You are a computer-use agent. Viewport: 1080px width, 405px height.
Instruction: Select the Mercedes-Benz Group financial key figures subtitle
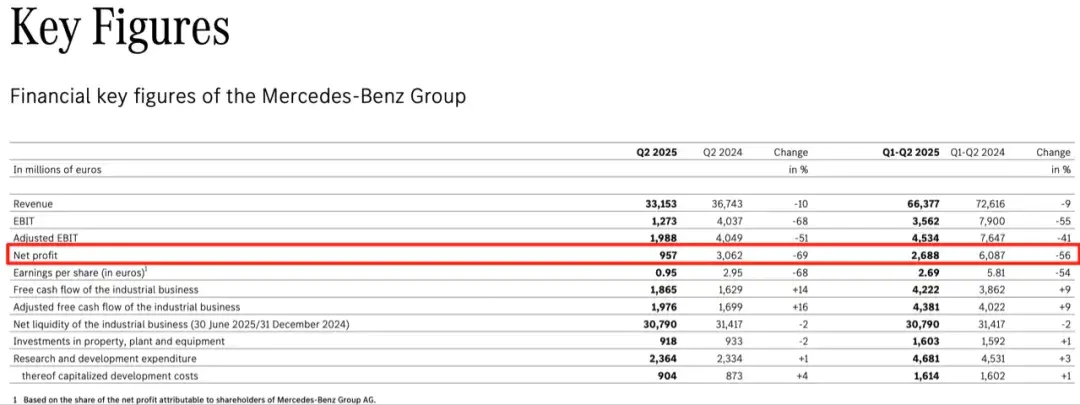(x=237, y=97)
